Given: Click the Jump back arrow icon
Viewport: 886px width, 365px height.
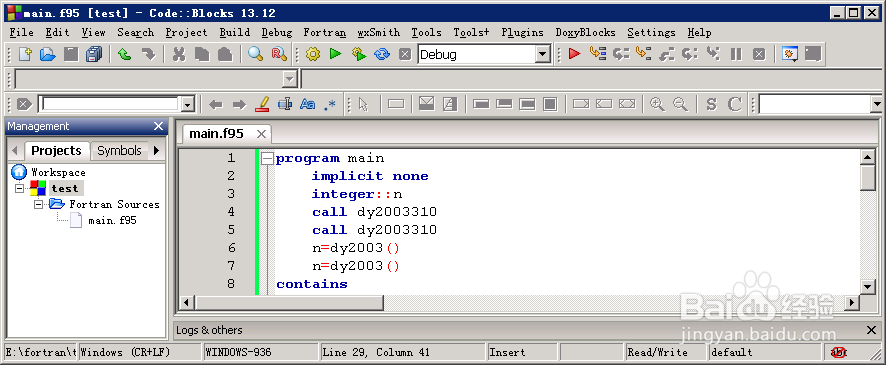Looking at the screenshot, I should click(x=216, y=105).
